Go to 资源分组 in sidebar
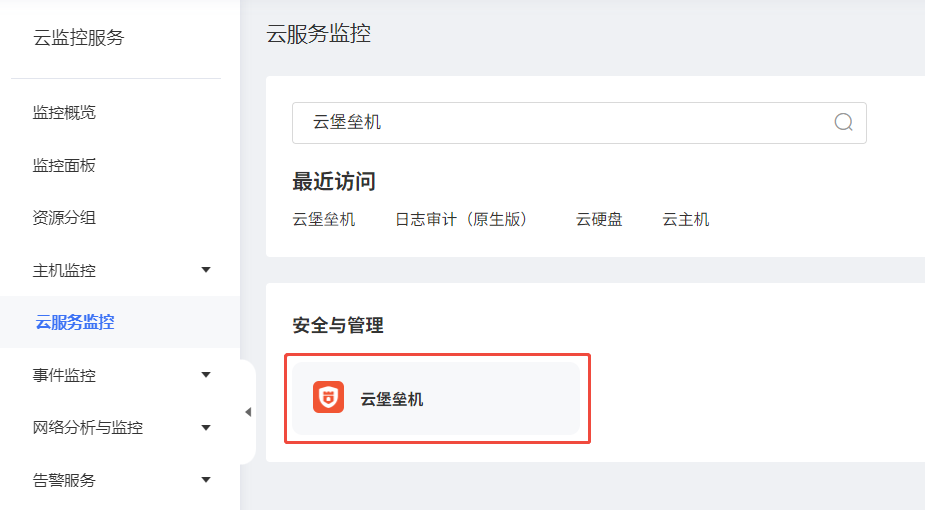 click(x=64, y=218)
